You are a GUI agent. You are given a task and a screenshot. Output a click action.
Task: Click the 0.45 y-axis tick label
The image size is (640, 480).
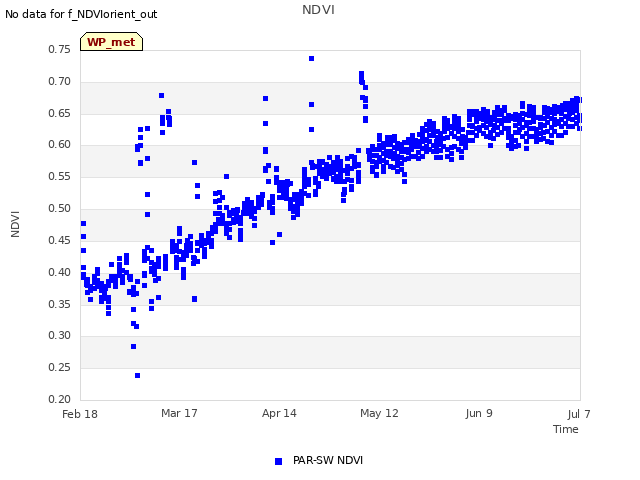[60, 240]
